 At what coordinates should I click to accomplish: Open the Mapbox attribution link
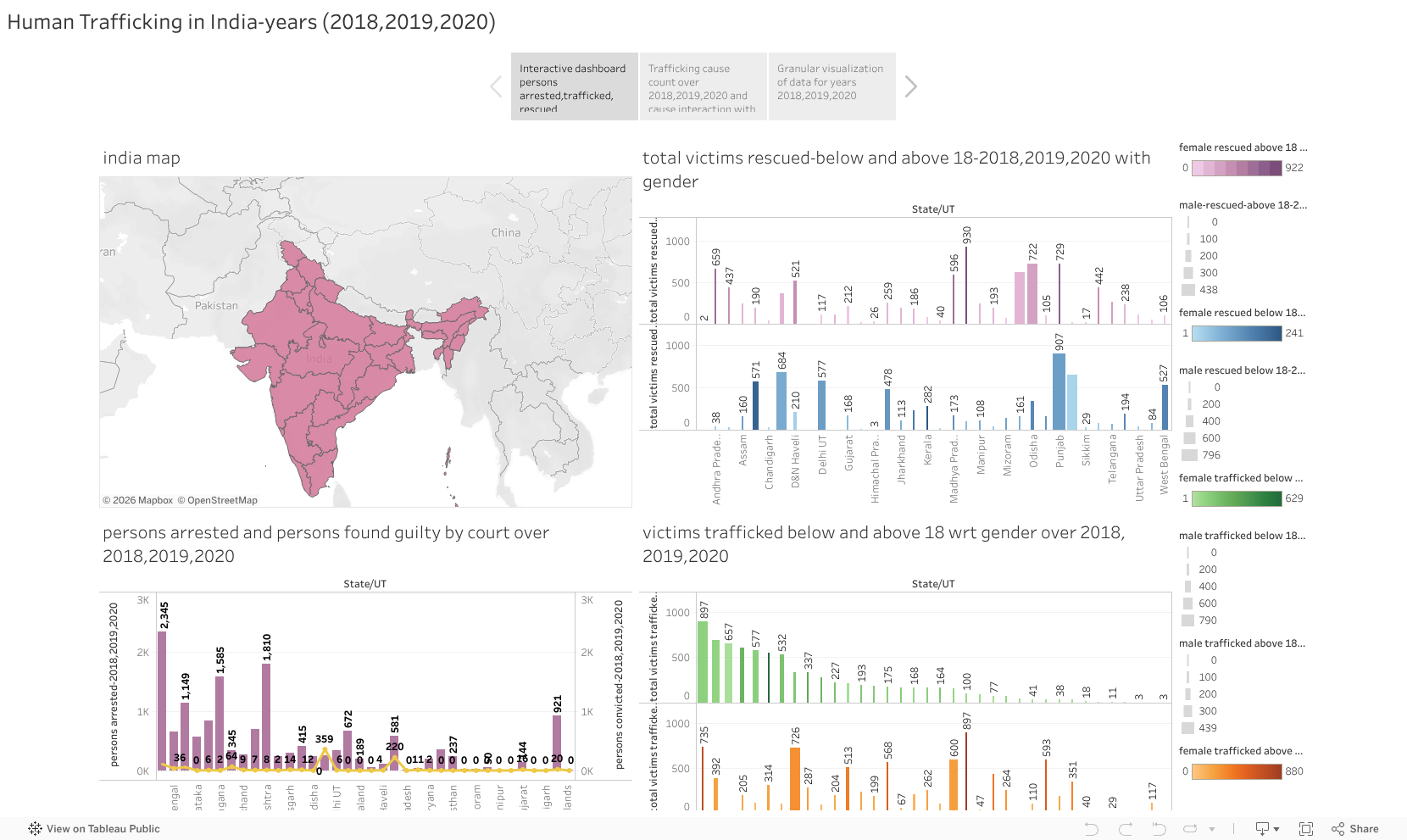[142, 500]
